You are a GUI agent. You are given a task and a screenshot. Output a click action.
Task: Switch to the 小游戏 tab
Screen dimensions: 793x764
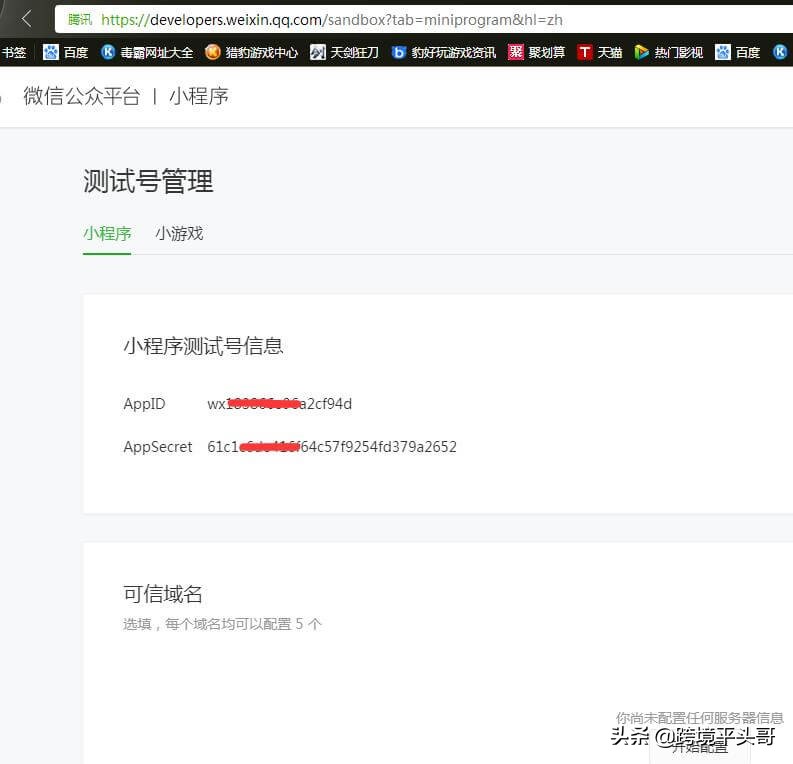(x=179, y=234)
